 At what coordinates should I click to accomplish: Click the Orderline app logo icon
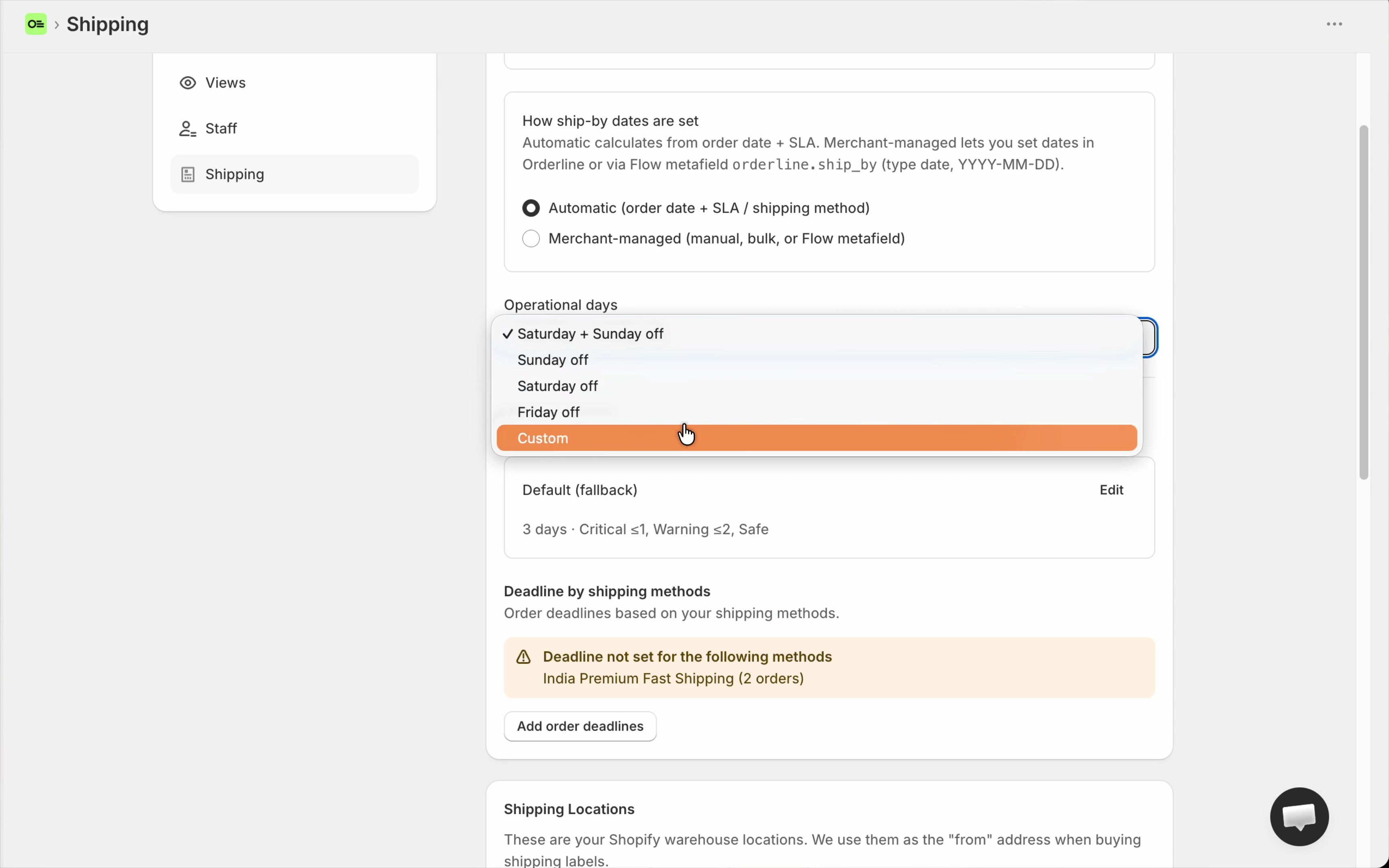point(36,24)
